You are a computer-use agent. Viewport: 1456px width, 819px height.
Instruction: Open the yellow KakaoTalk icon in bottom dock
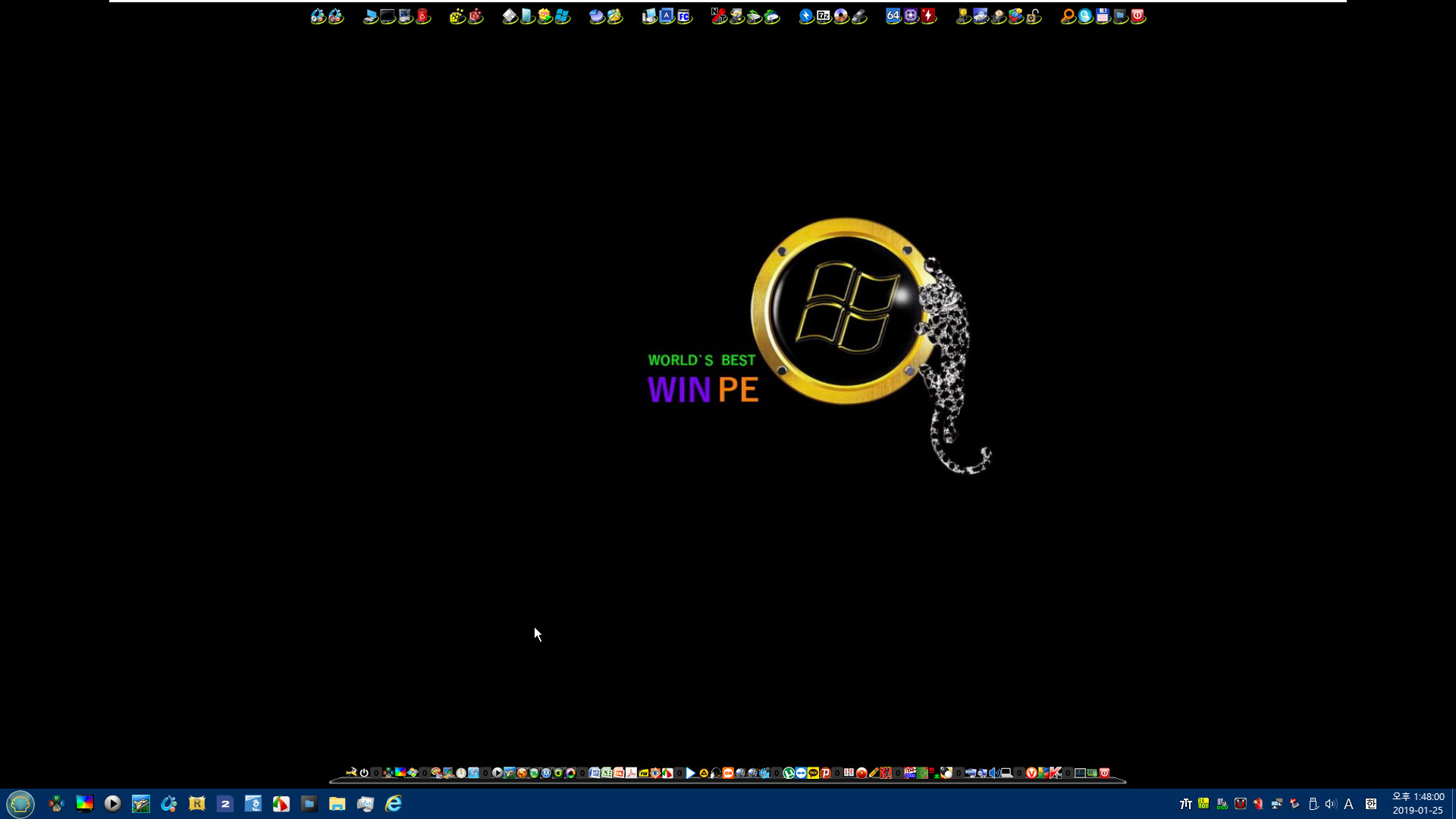pyautogui.click(x=813, y=773)
